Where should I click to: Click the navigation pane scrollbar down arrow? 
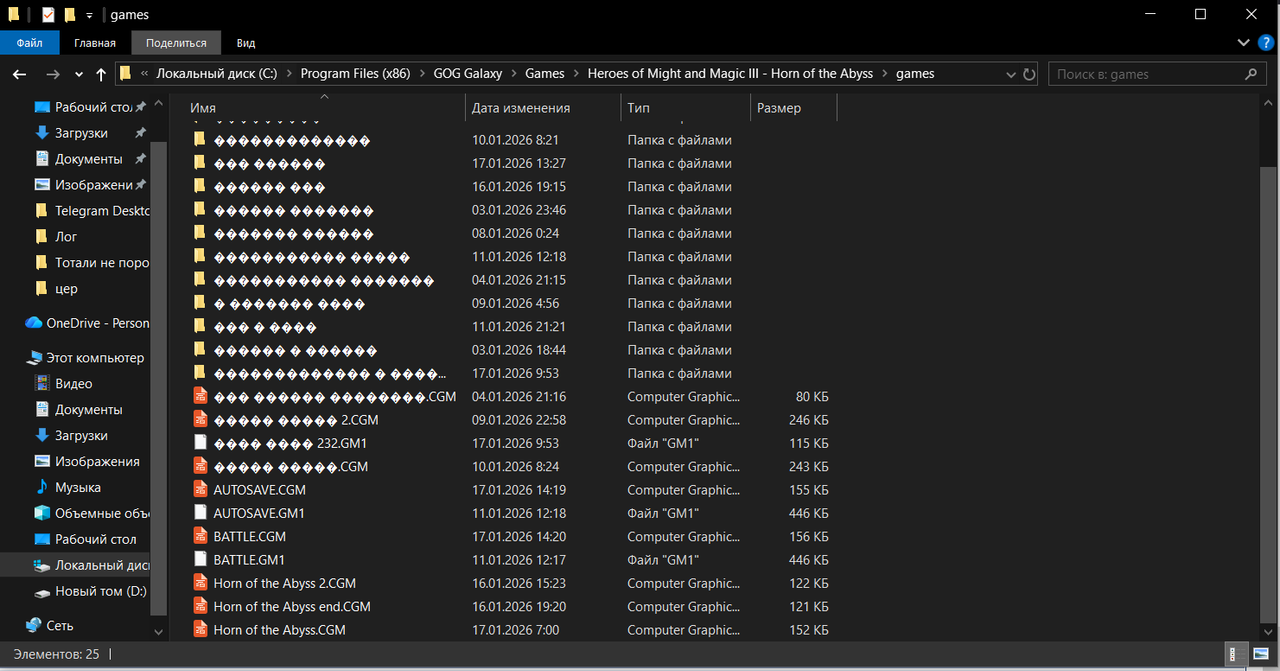(x=158, y=632)
